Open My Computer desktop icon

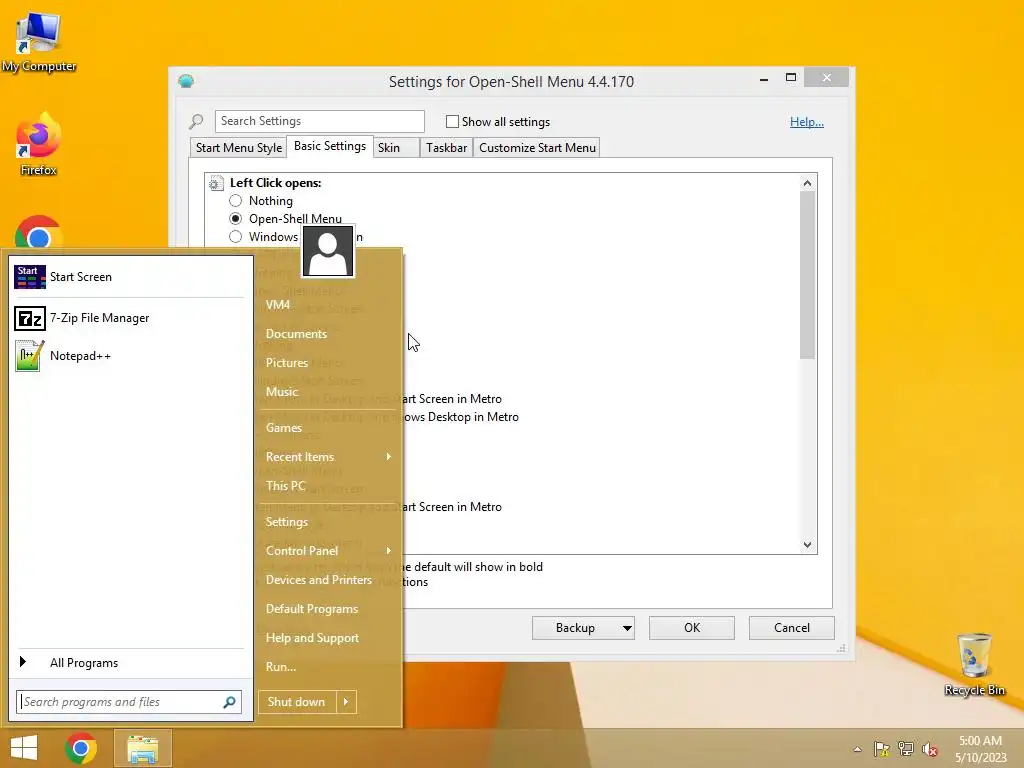click(x=39, y=42)
